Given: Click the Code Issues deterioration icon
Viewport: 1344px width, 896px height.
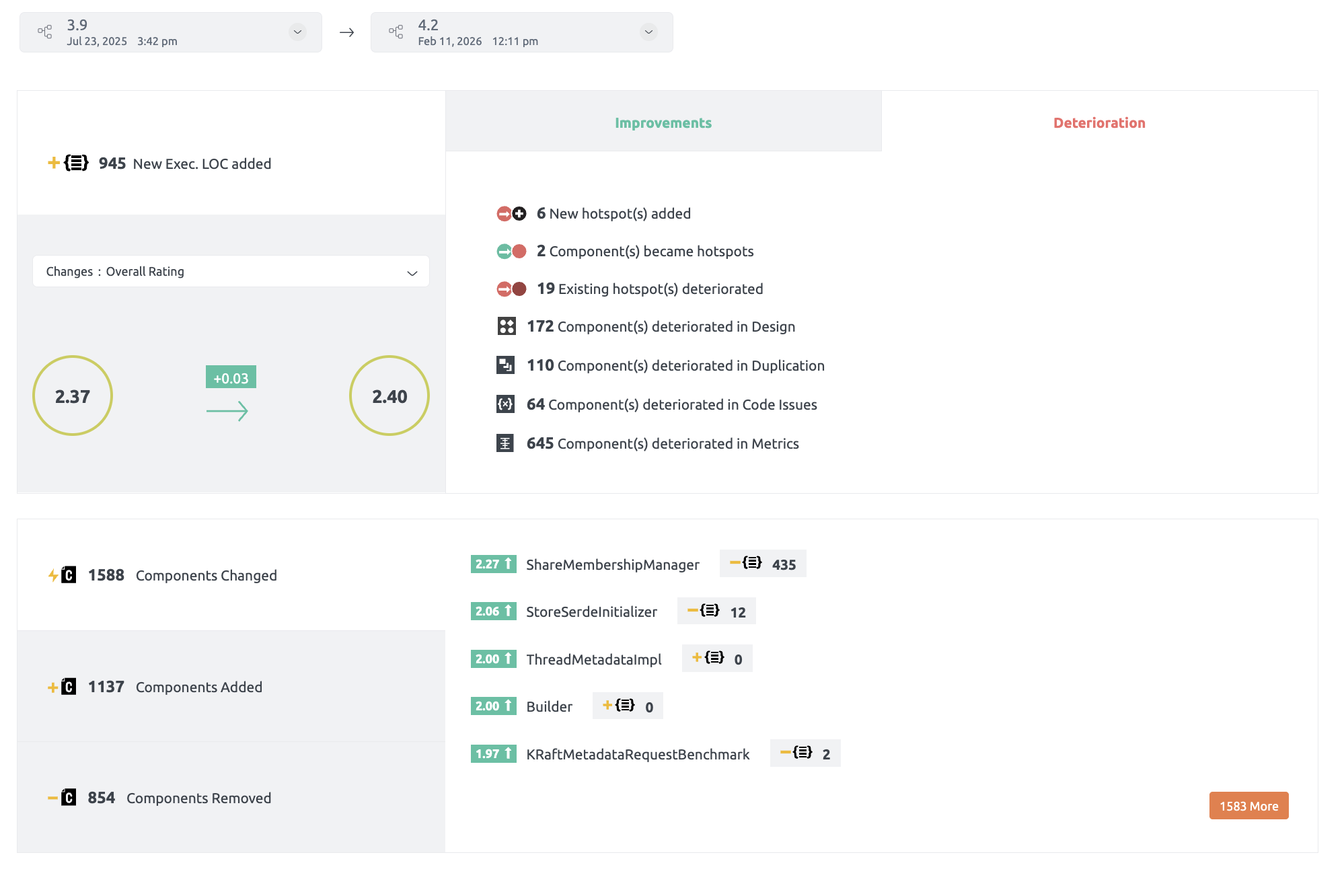Looking at the screenshot, I should click(505, 404).
